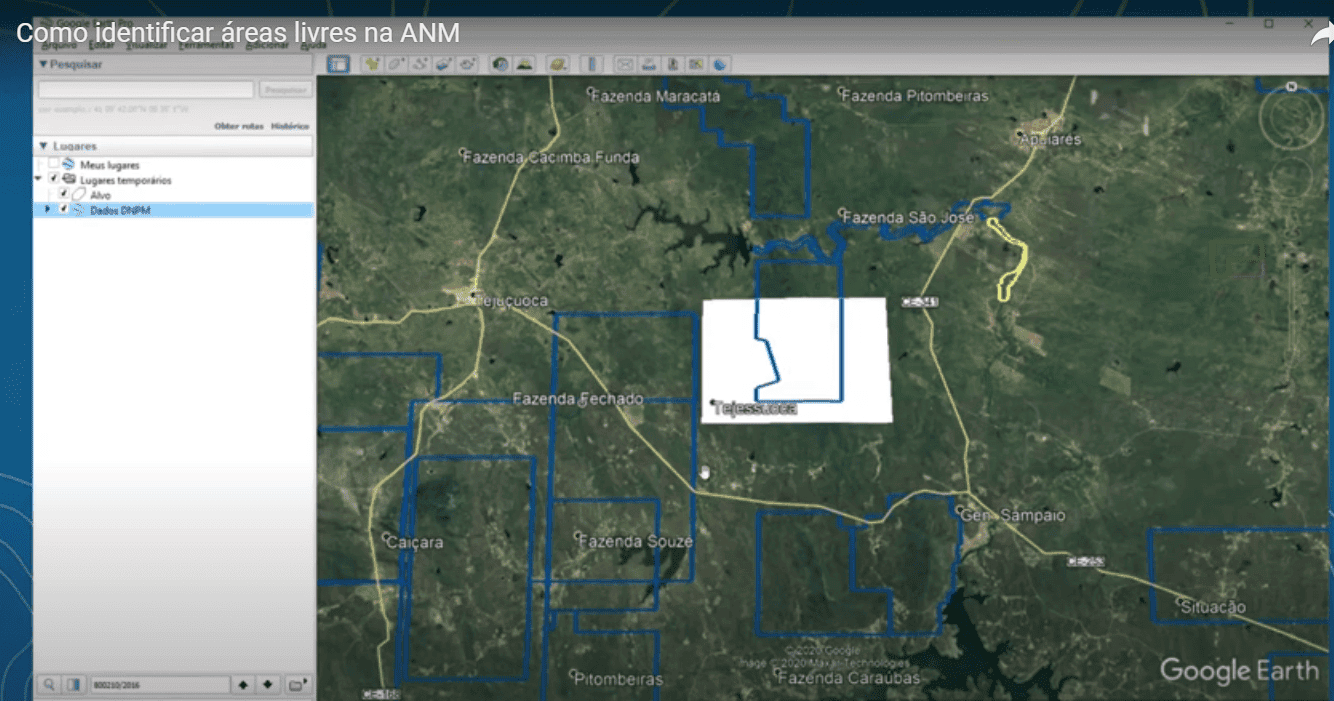Check the Meus lugares checkbox

[55, 164]
